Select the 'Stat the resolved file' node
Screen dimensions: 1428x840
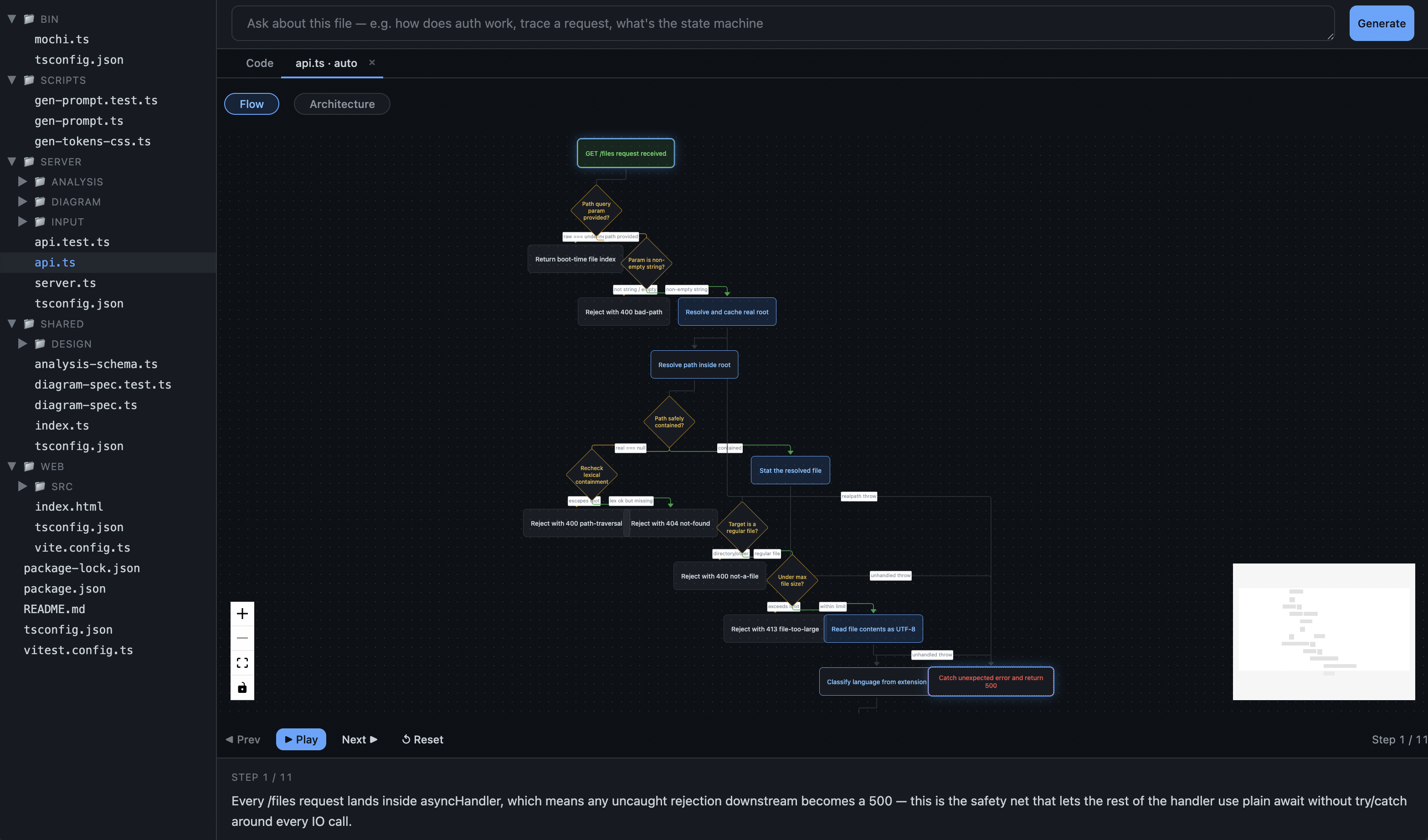(x=790, y=471)
